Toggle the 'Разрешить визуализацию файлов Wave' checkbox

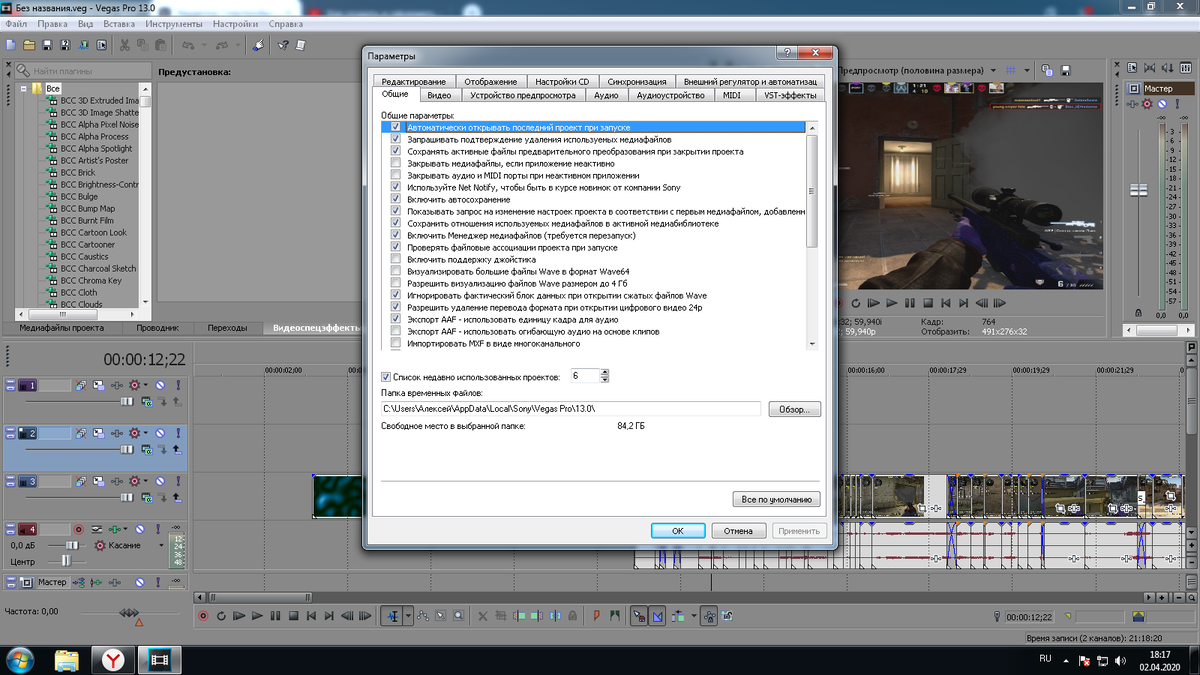tap(396, 284)
